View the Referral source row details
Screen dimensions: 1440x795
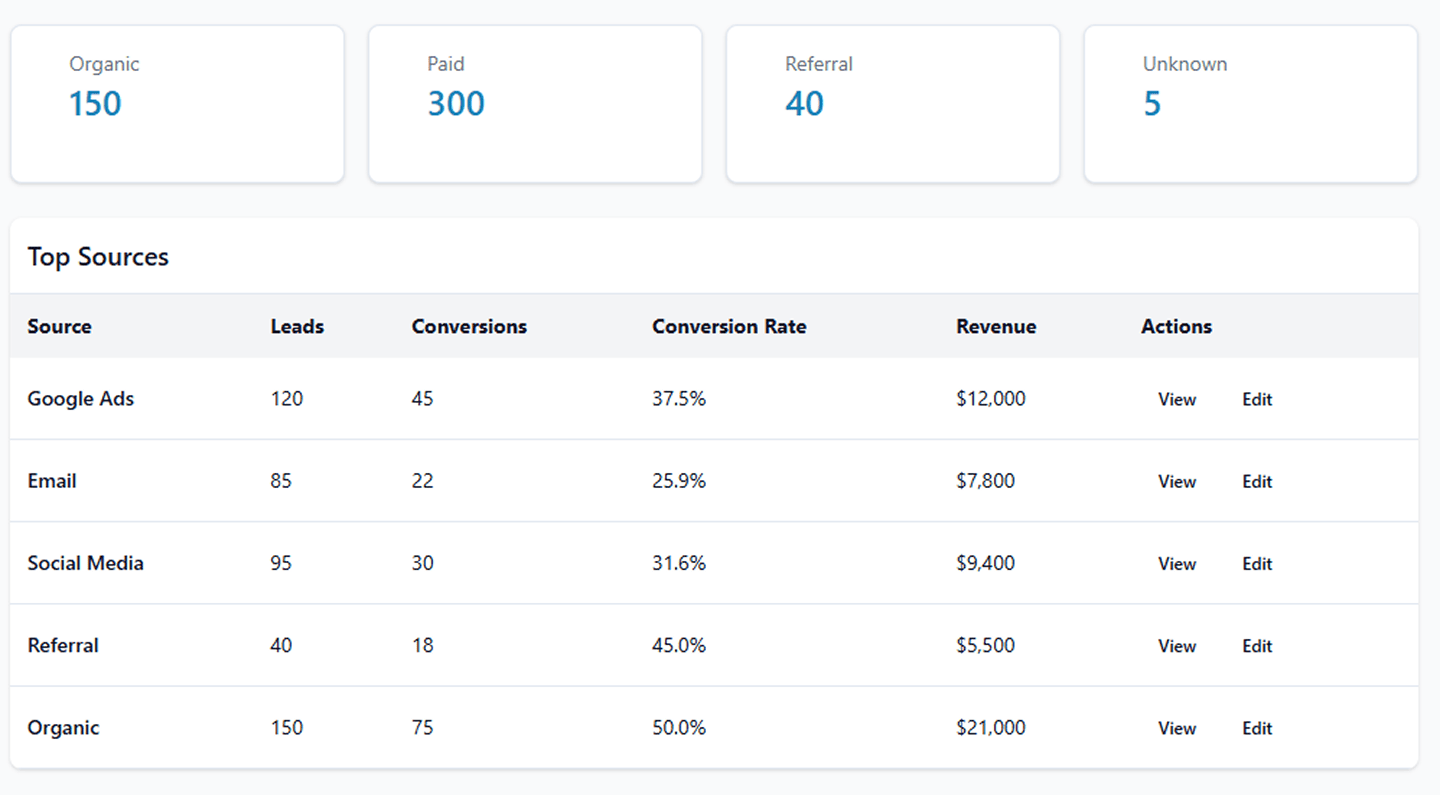pos(1177,646)
